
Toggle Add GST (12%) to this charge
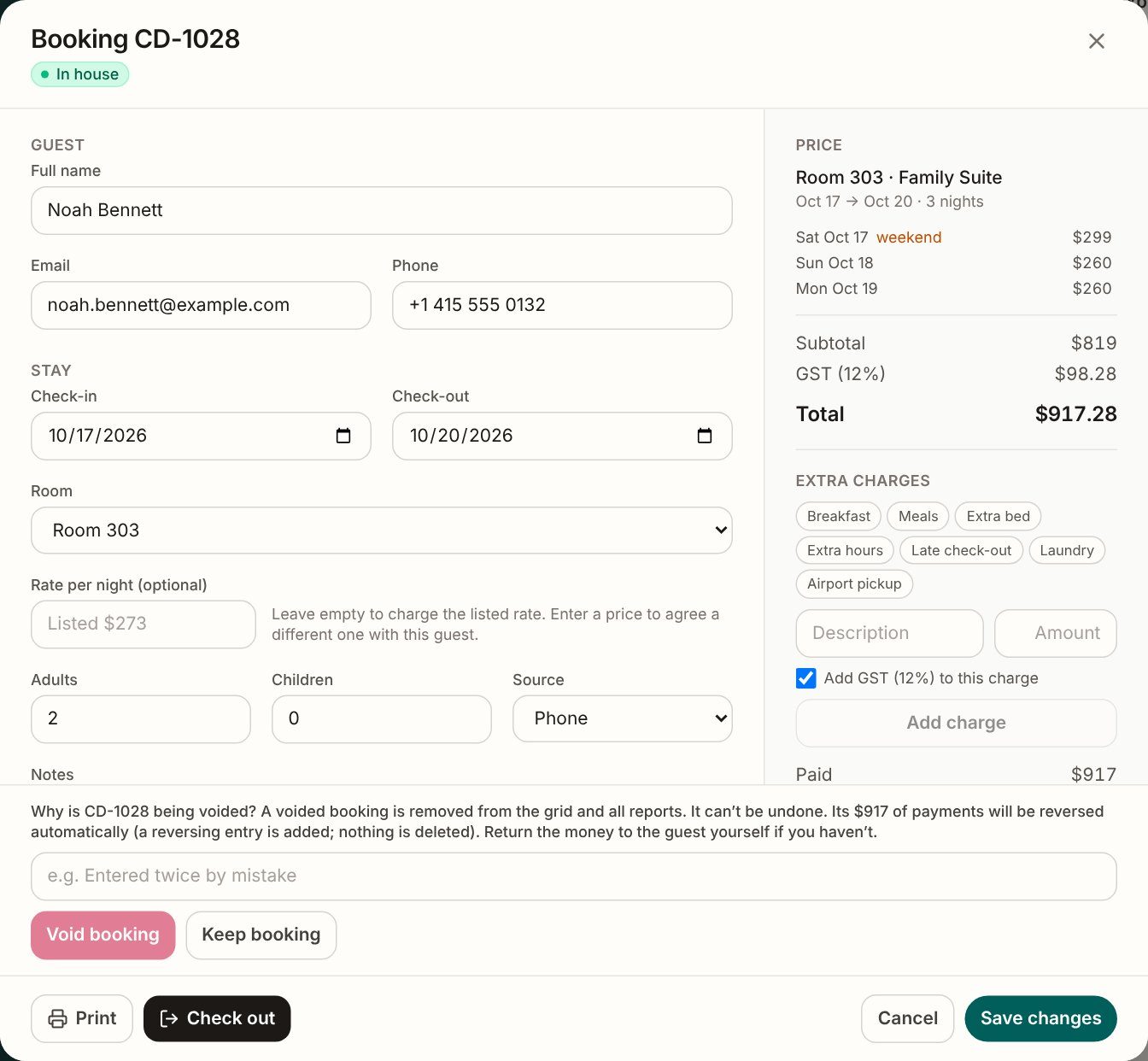[x=805, y=678]
